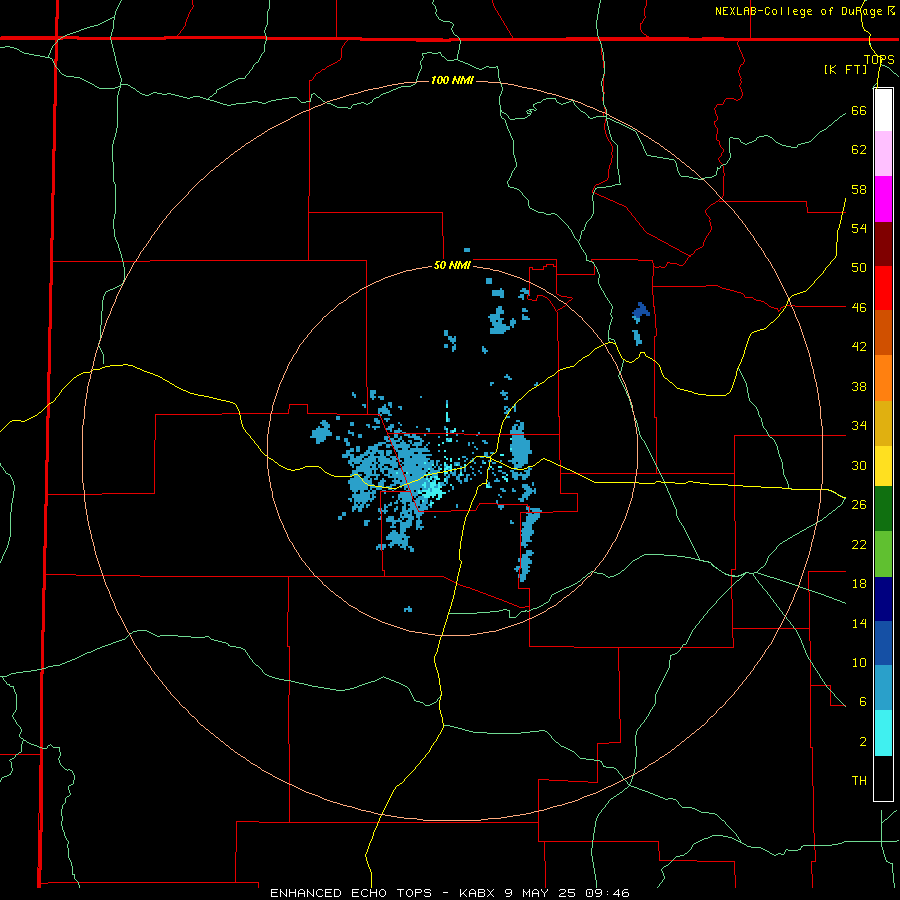This screenshot has width=900, height=900.
Task: Pick the dark orange legend swatch
Action: 883,333
